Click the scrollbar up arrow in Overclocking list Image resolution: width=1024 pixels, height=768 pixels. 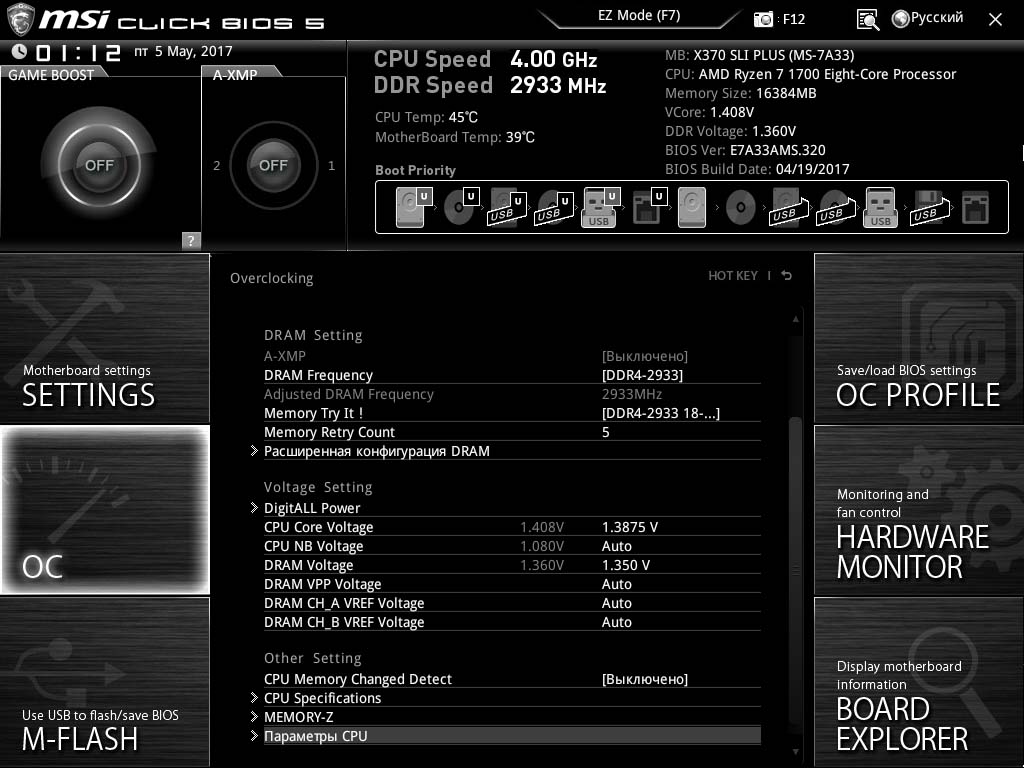795,319
